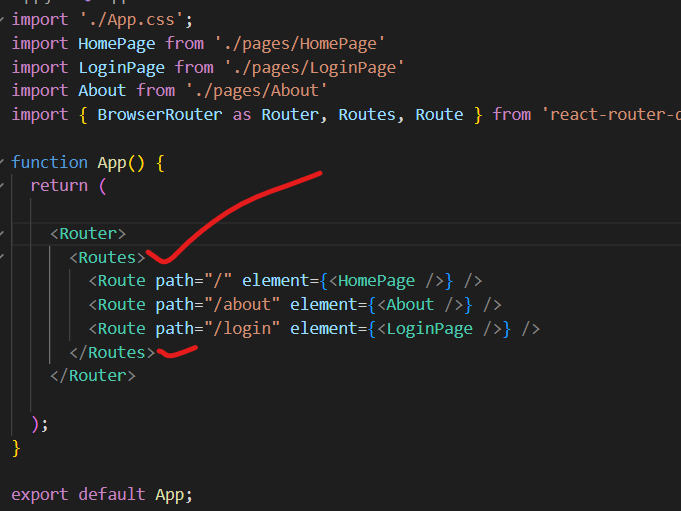
Task: Click the About element in Route
Action: 409,305
